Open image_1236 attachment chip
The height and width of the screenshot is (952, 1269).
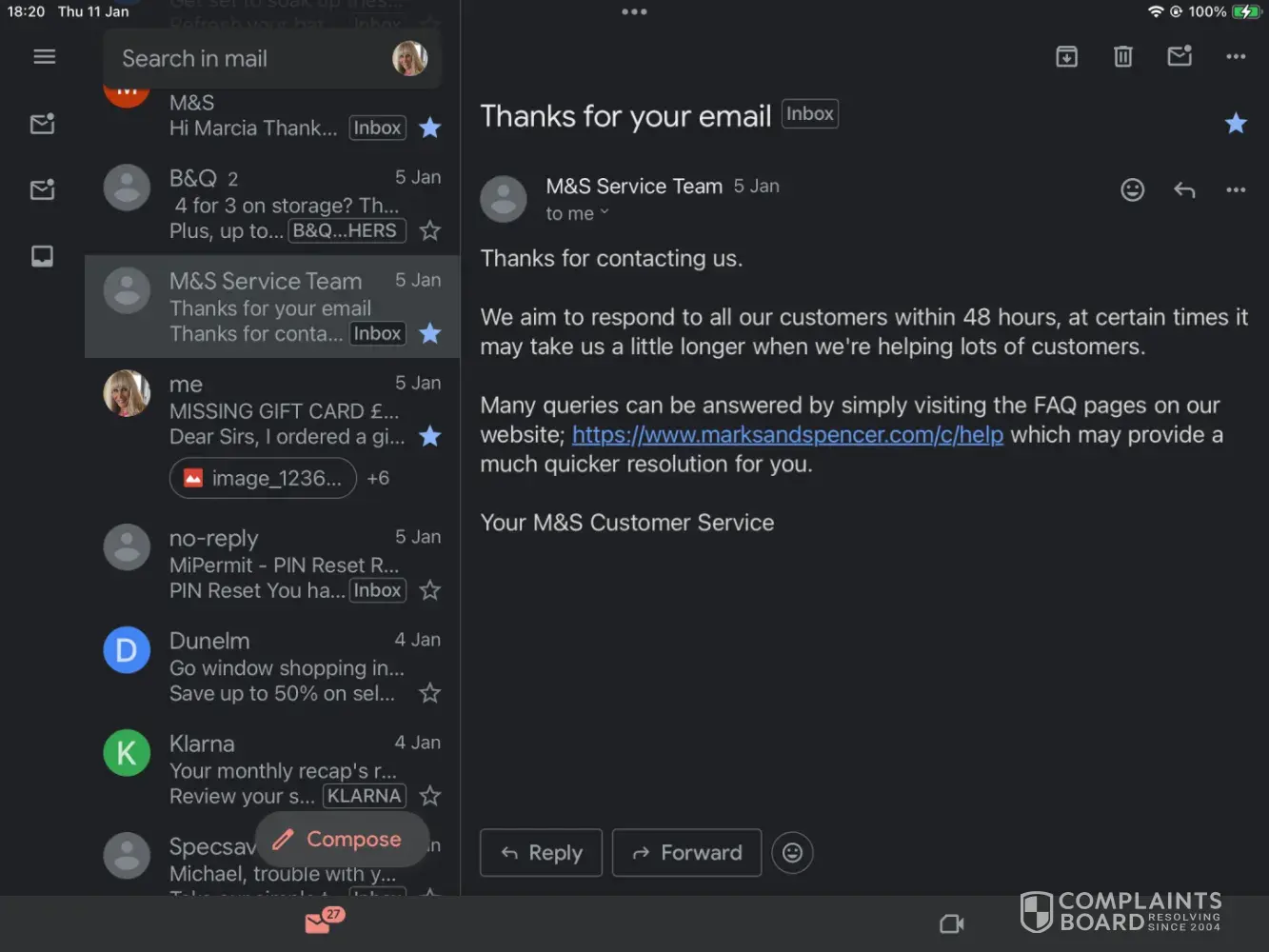click(263, 478)
